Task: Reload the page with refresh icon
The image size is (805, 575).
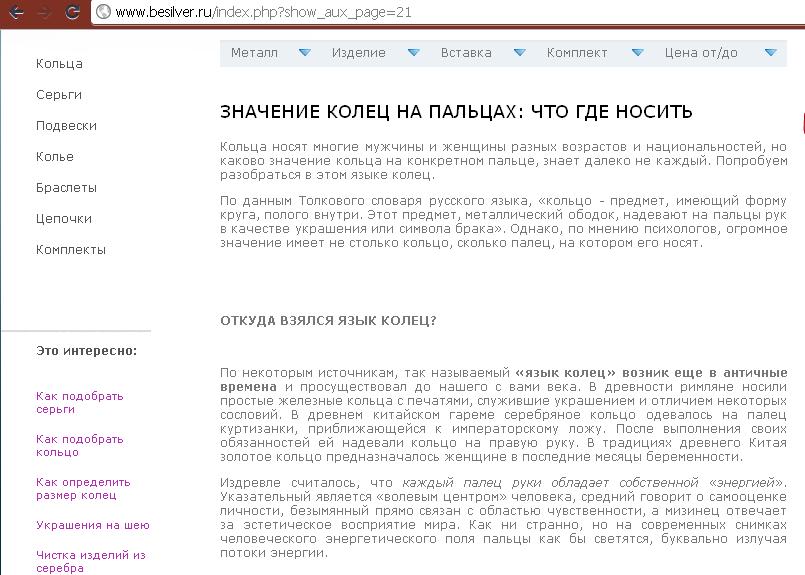Action: (72, 12)
